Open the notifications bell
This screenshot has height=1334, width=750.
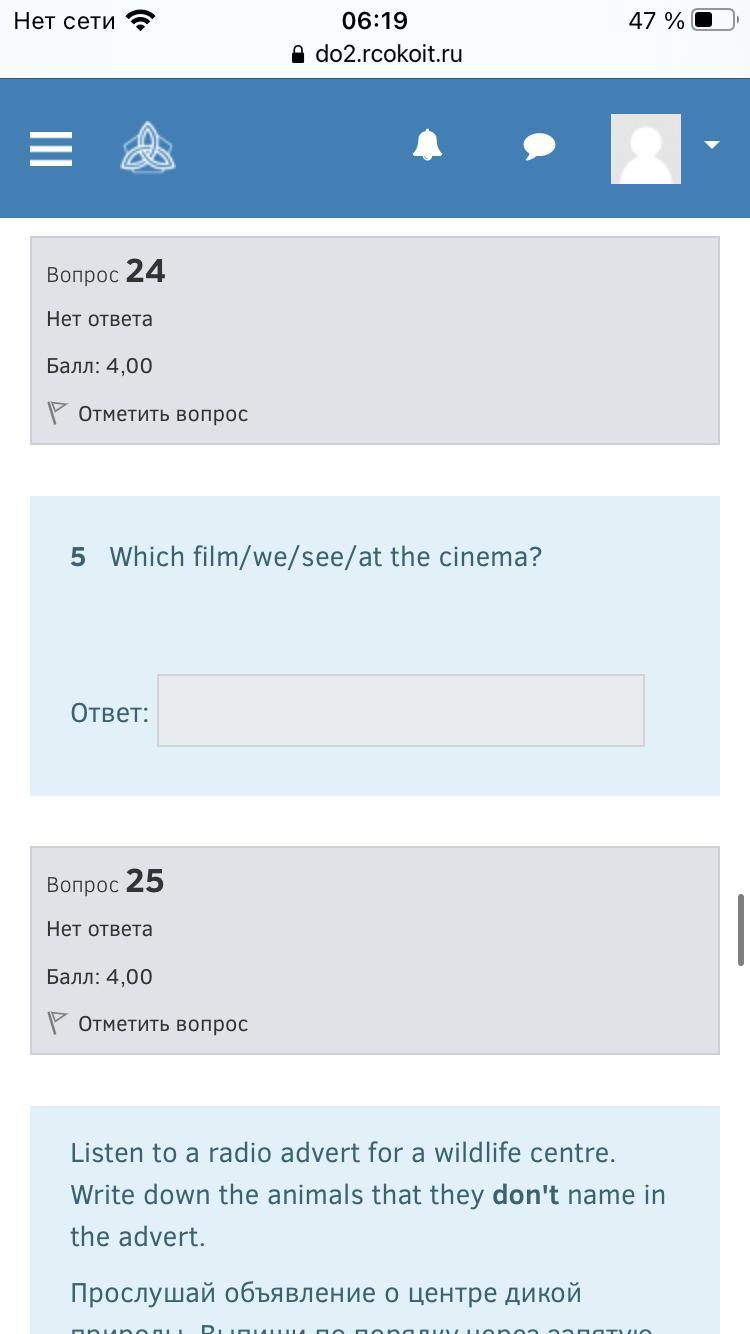[427, 146]
